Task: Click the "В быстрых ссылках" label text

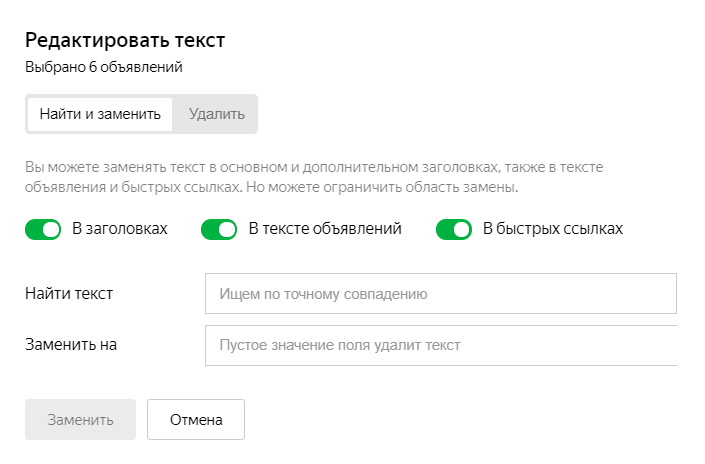Action: 552,229
